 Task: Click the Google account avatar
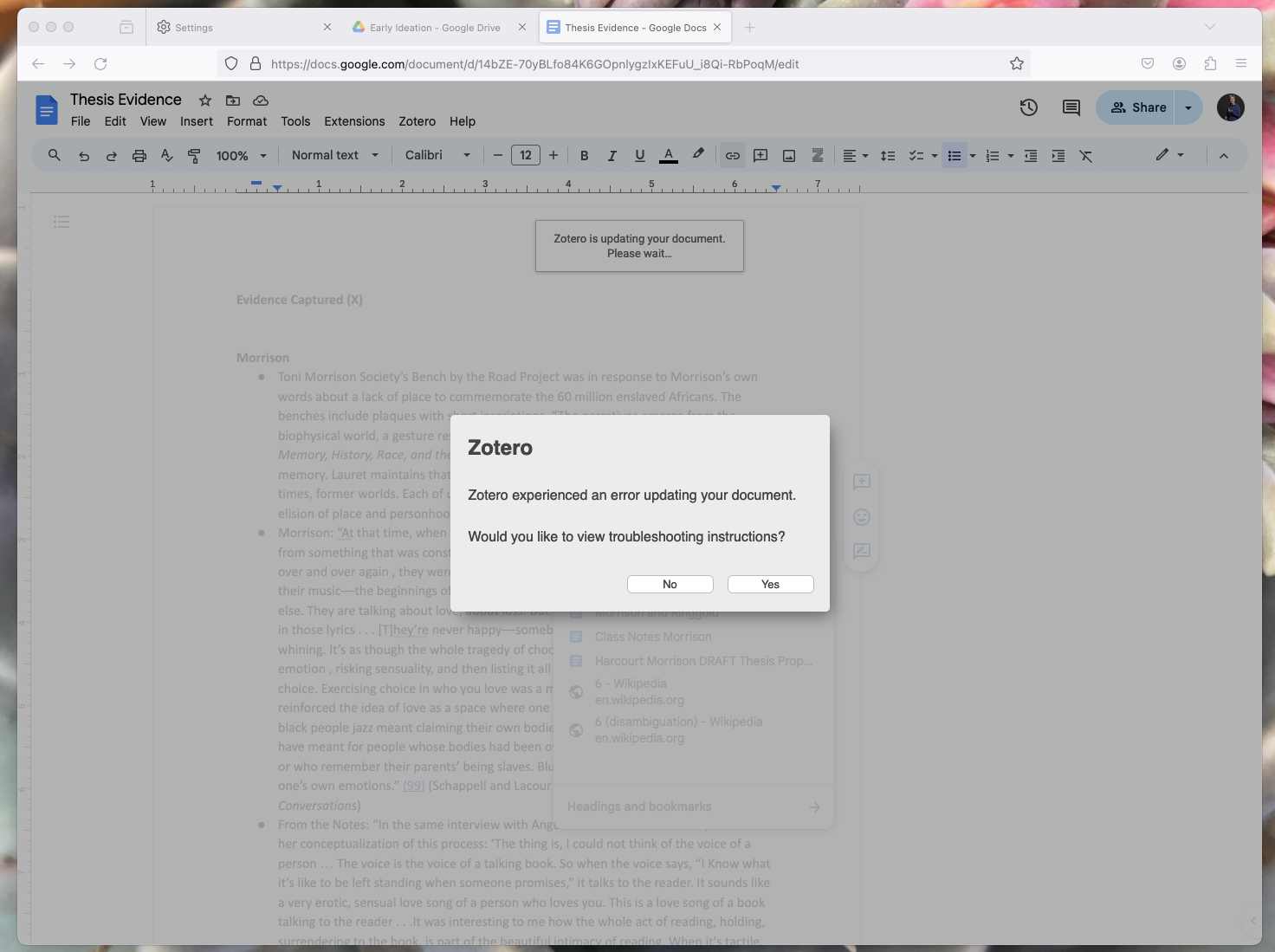click(1230, 107)
